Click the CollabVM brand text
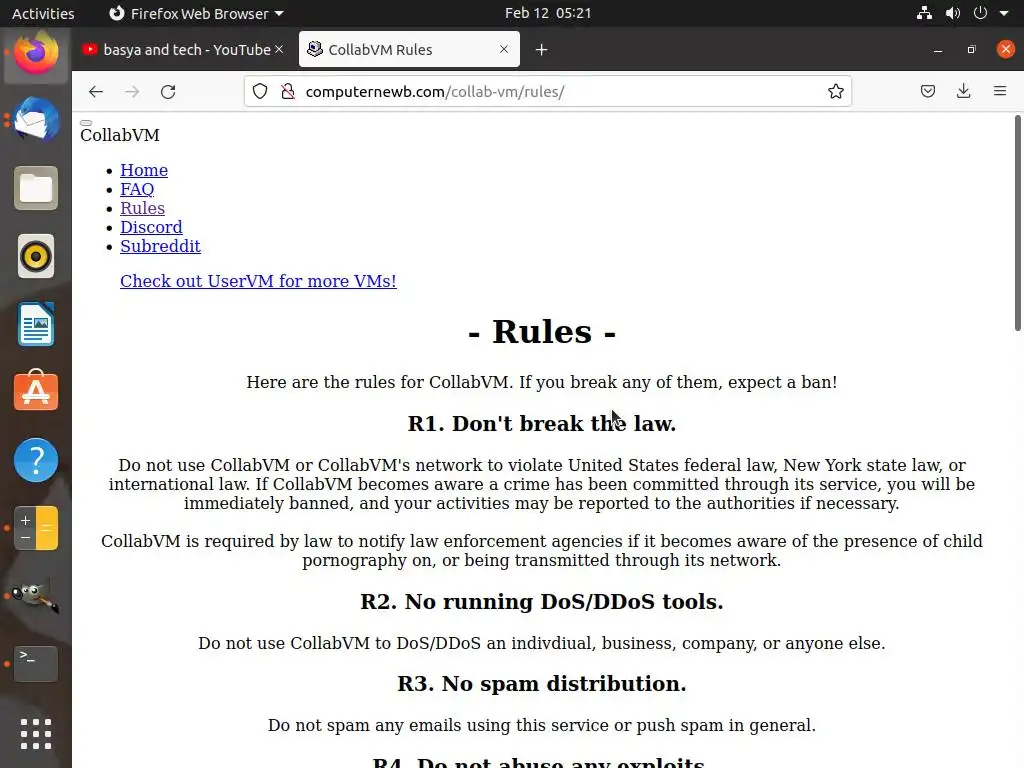 point(120,135)
